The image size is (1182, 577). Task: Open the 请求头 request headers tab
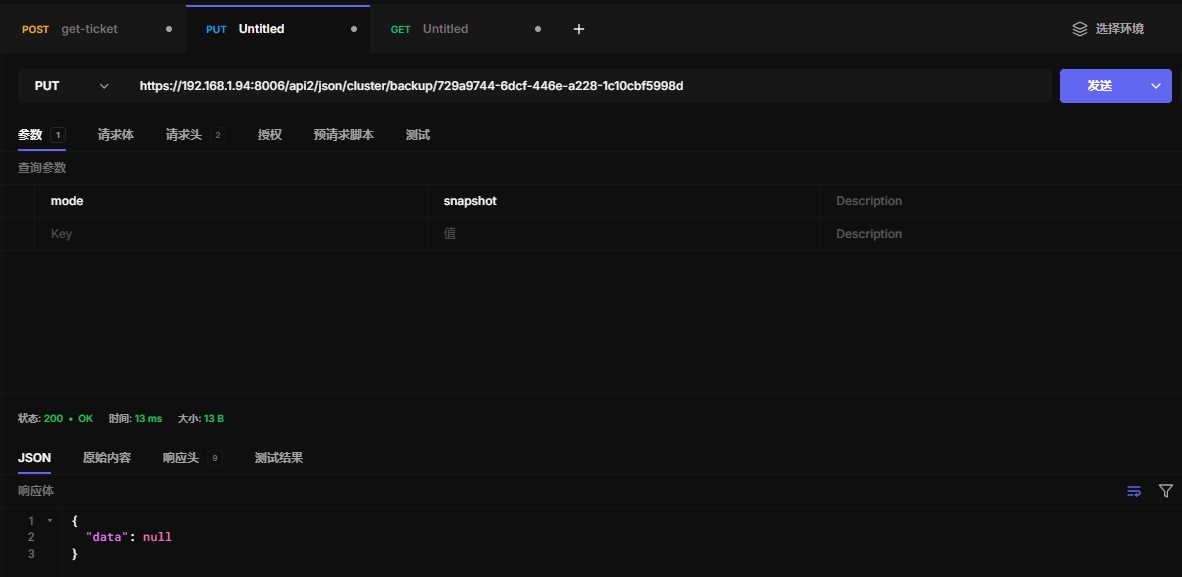point(184,135)
